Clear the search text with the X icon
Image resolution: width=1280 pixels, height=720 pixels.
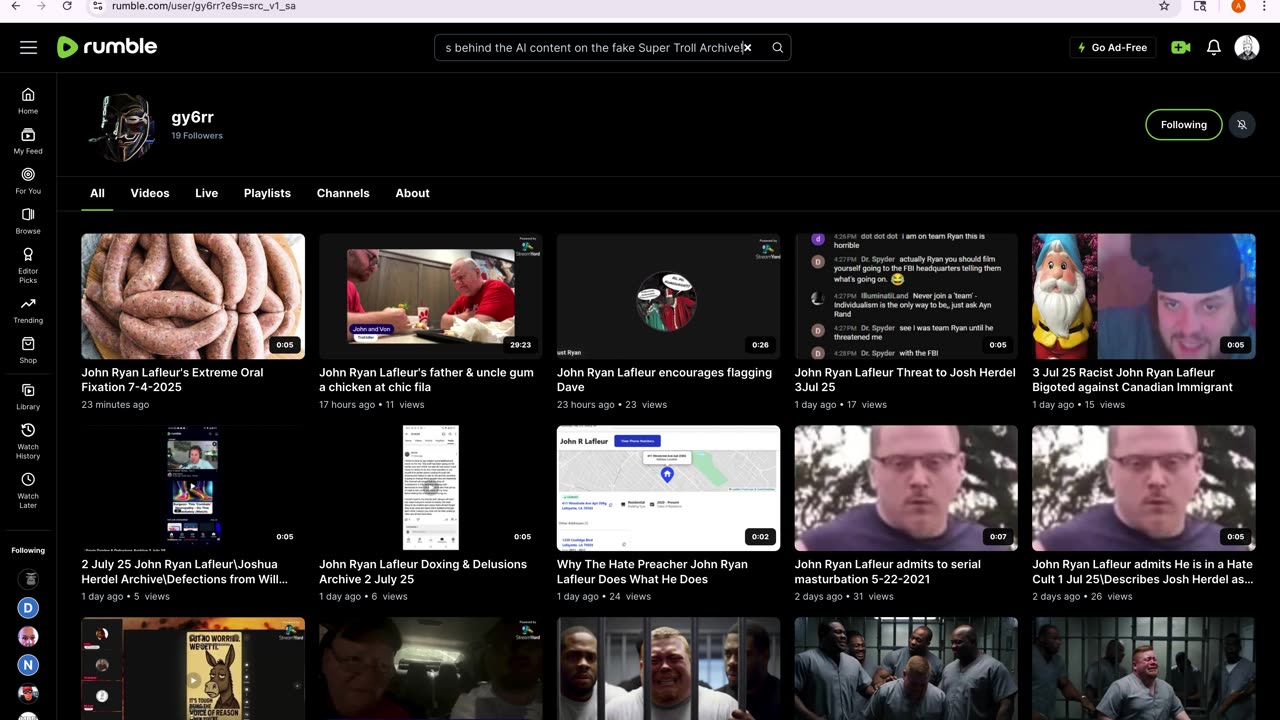(747, 47)
